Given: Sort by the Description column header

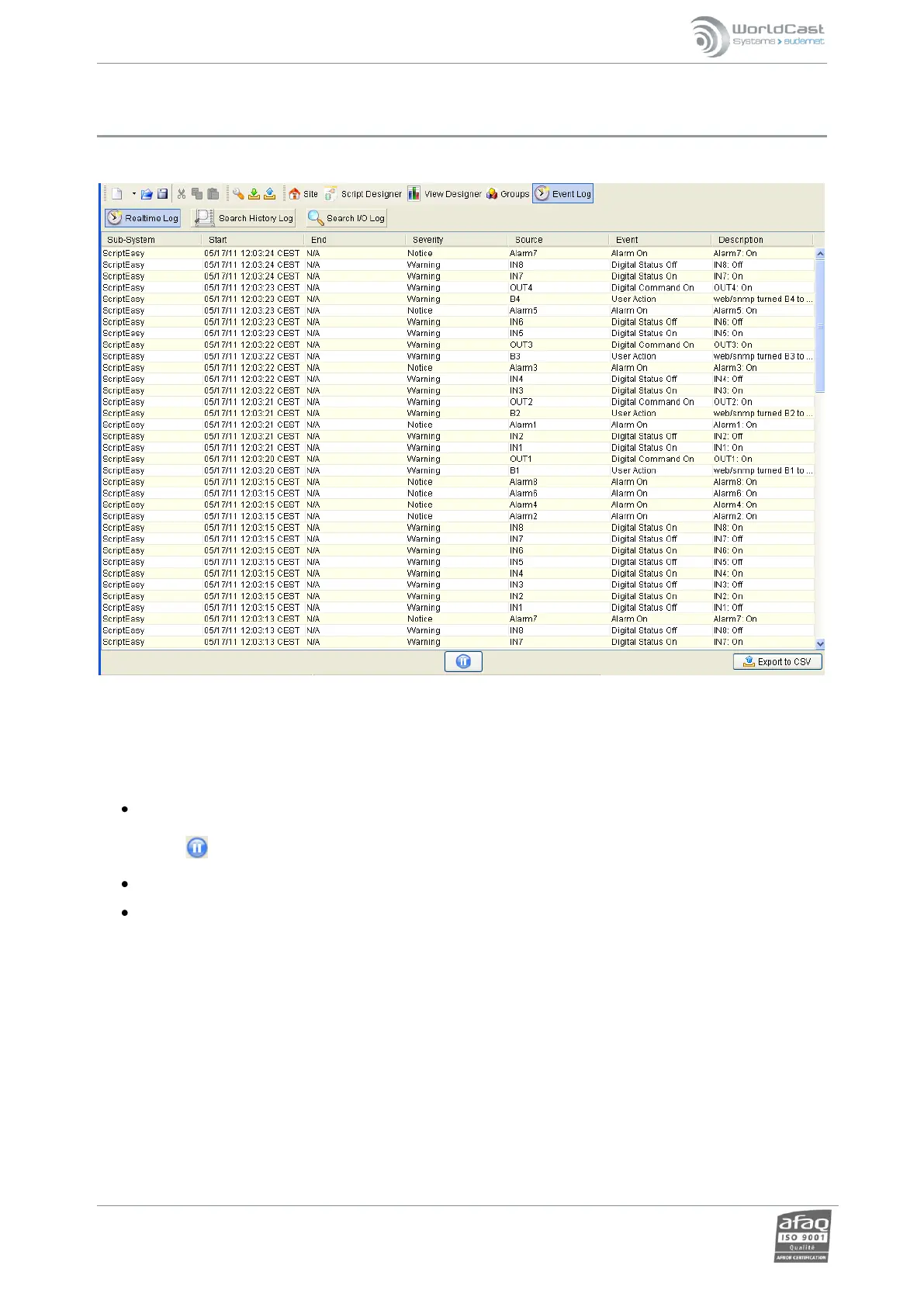Looking at the screenshot, I should (761, 240).
